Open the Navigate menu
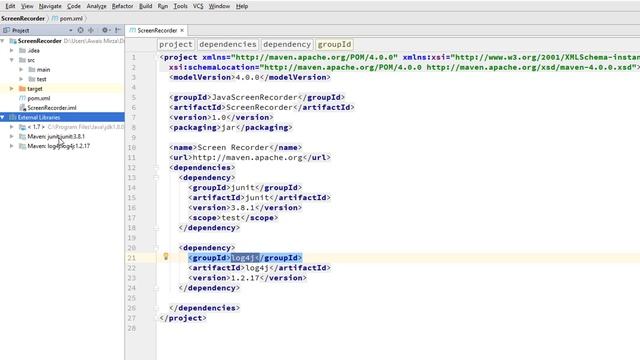This screenshot has width=640, height=360. point(50,6)
